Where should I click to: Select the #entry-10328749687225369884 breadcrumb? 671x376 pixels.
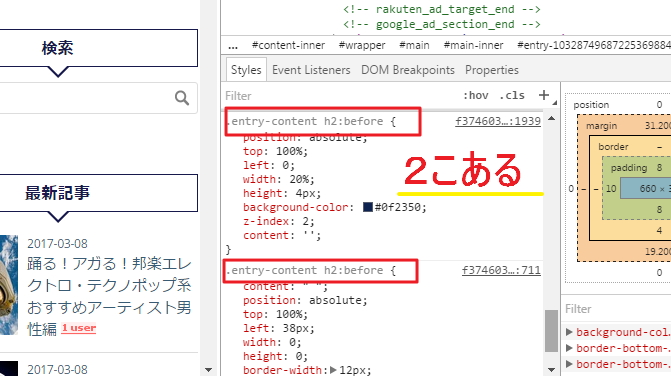click(594, 45)
